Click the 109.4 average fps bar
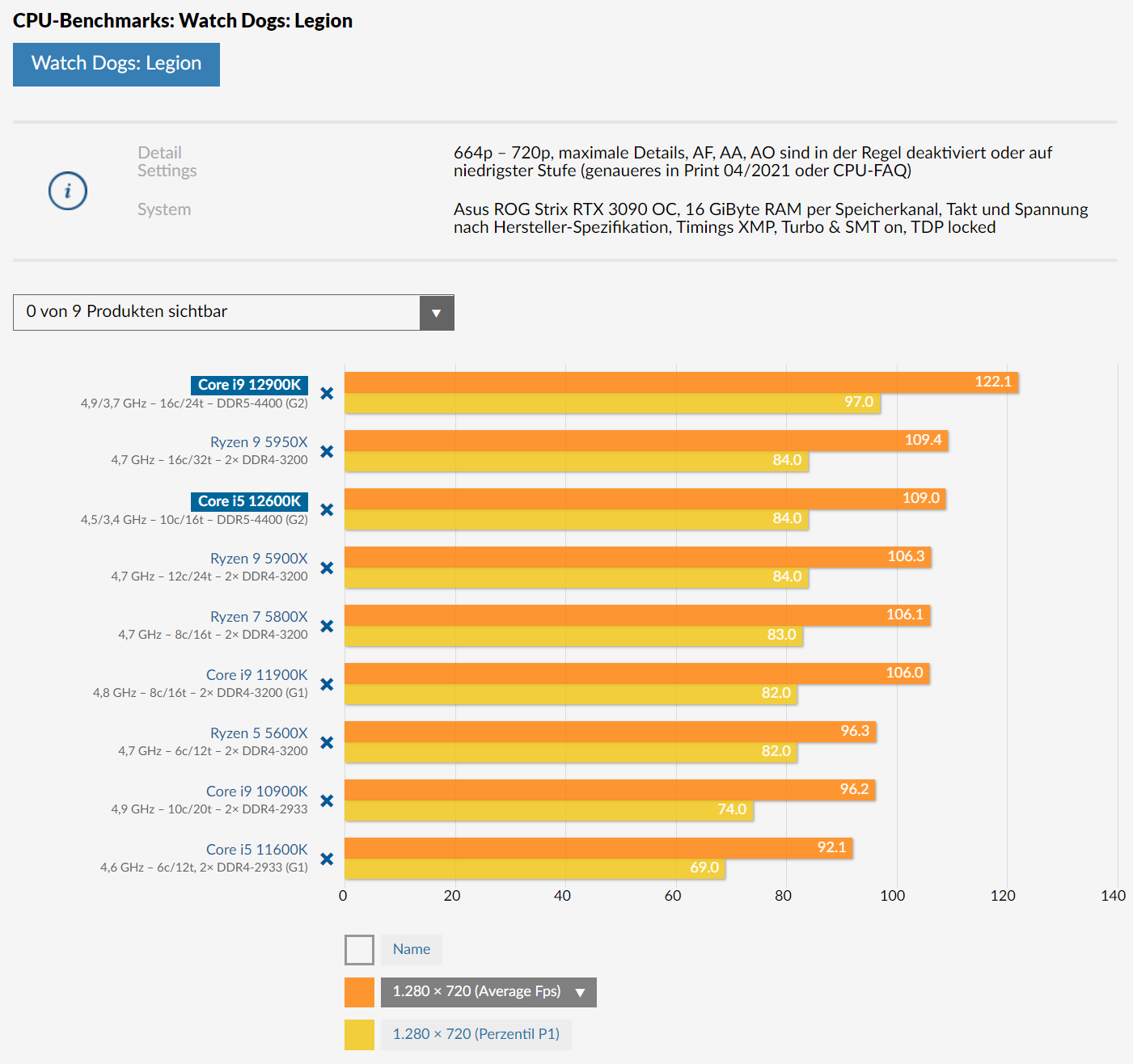Screen dimensions: 1133x1064 click(646, 441)
